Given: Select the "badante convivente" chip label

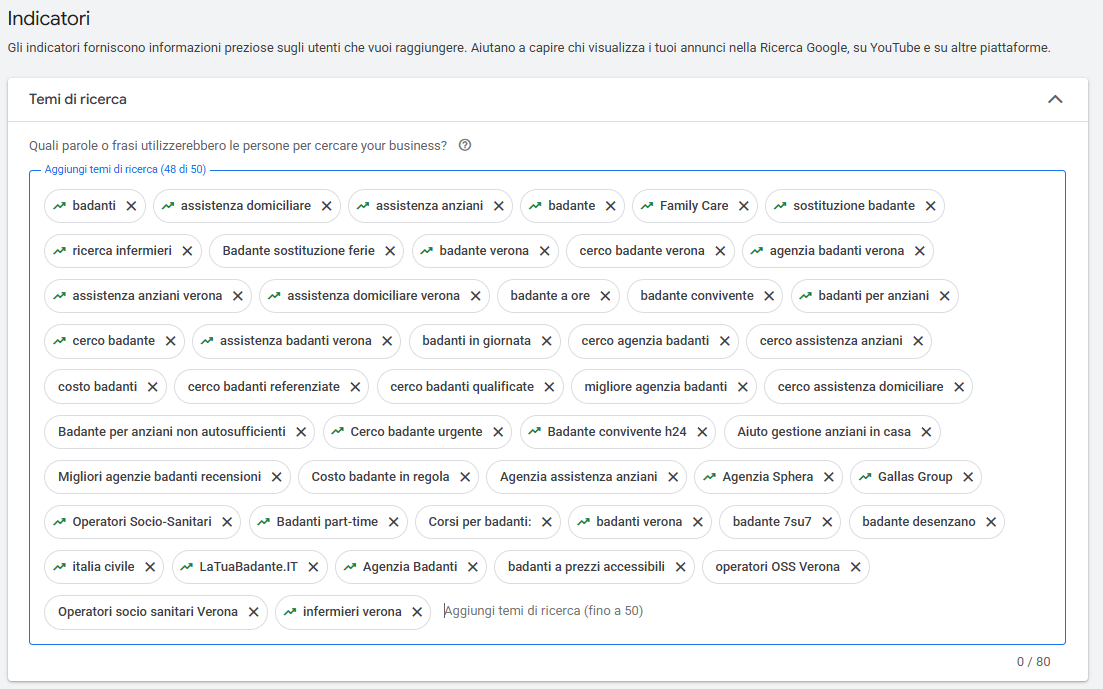Looking at the screenshot, I should [x=697, y=296].
